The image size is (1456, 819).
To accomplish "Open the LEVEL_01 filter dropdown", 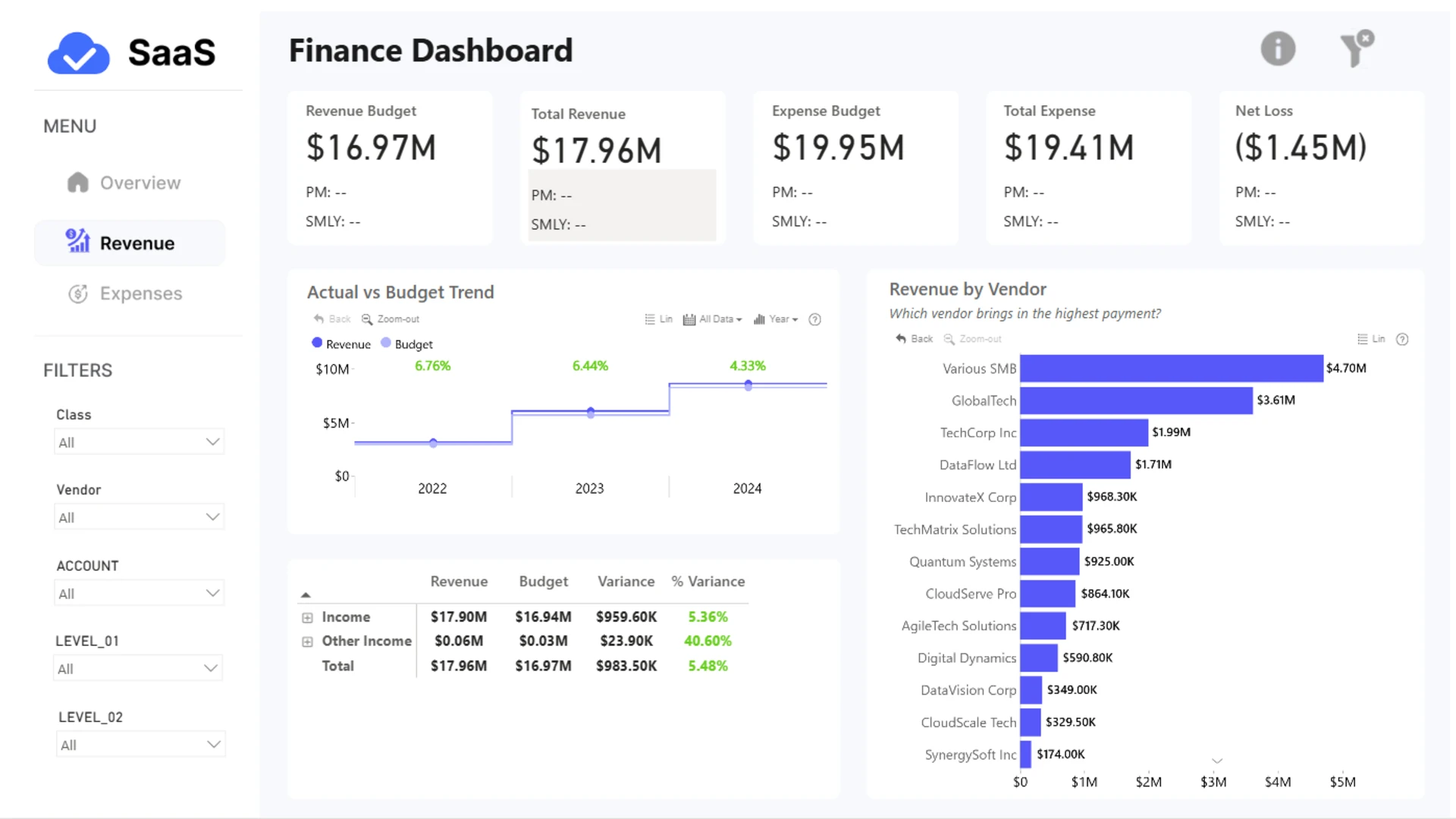I will 138,668.
